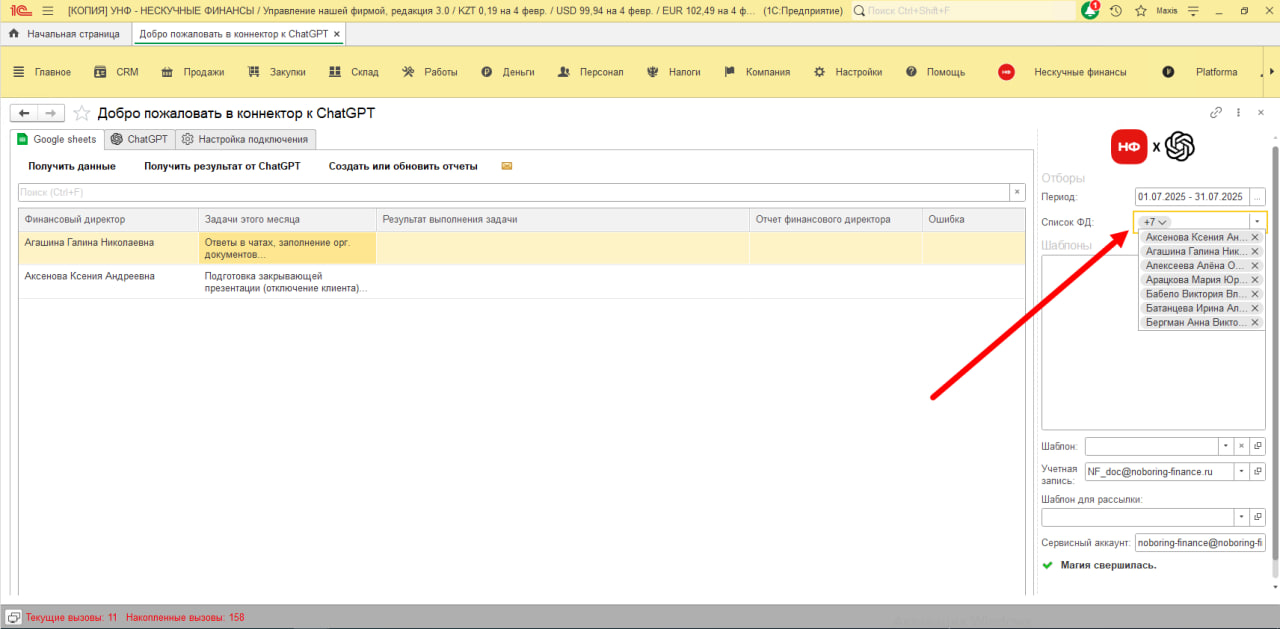Remove Аксенова Ксения from the ФД list
Viewport: 1280px width, 629px height.
1254,237
